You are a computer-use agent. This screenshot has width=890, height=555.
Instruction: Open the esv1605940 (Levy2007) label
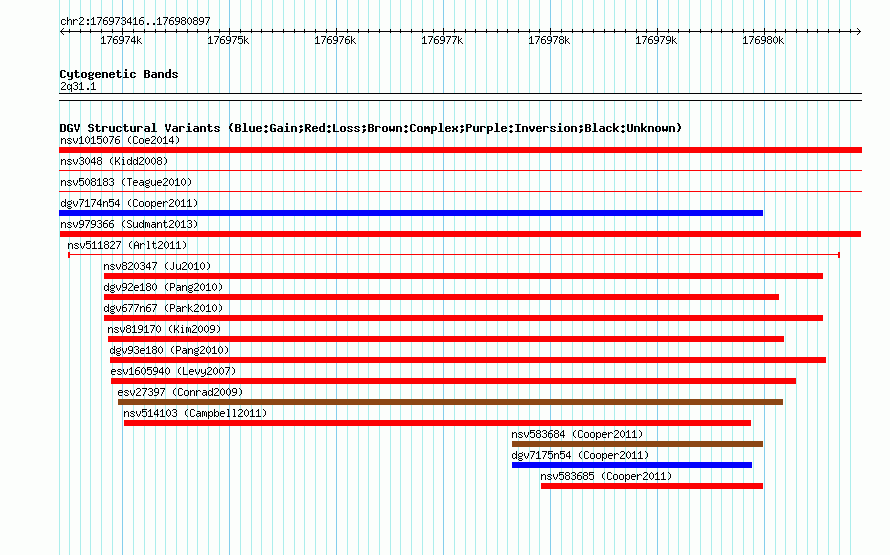(x=173, y=371)
